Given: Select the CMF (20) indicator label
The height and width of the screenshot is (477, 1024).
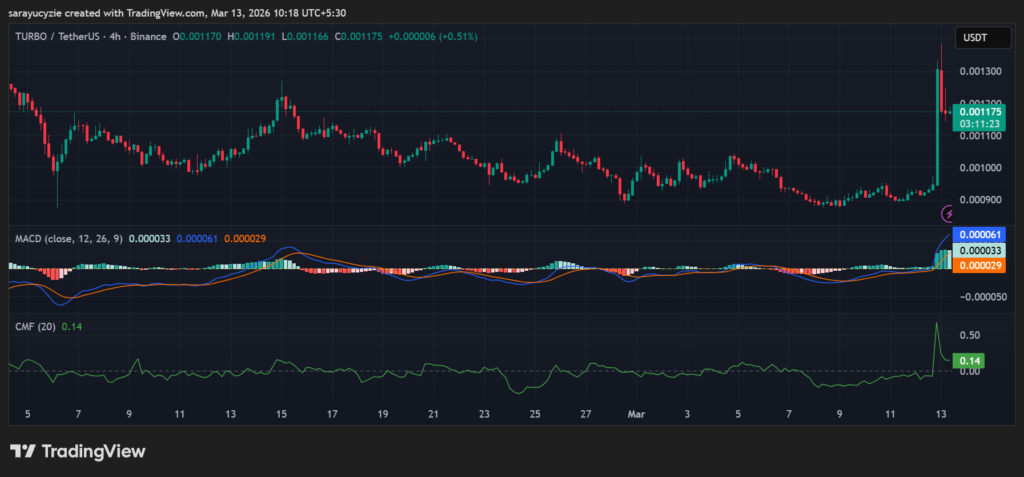Looking at the screenshot, I should click(32, 326).
